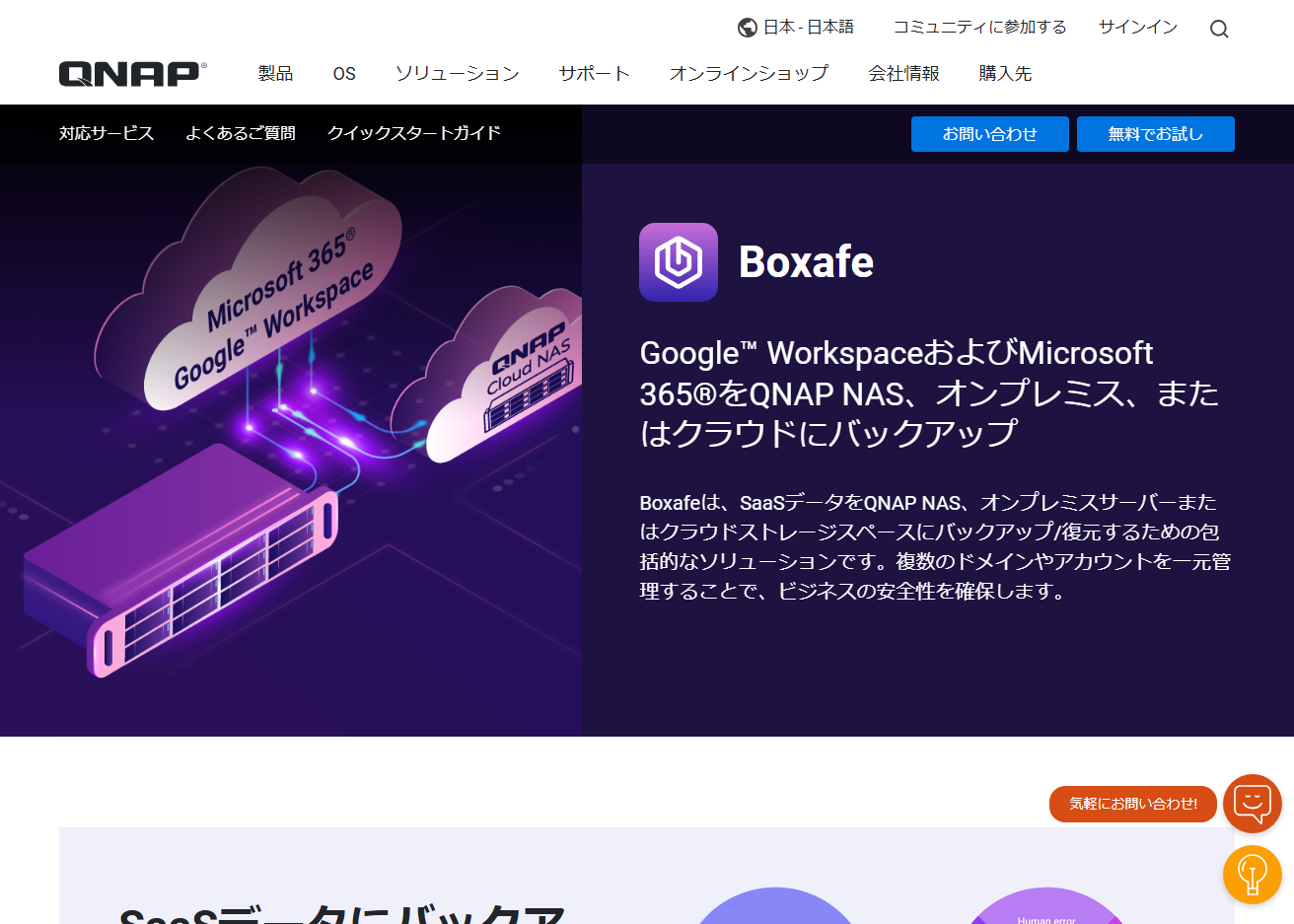Viewport: 1294px width, 924px height.
Task: Open the サポート menu
Action: pos(594,74)
